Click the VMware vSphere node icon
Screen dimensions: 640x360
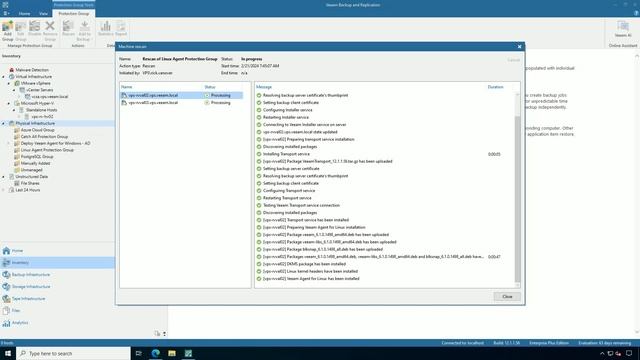click(17, 83)
